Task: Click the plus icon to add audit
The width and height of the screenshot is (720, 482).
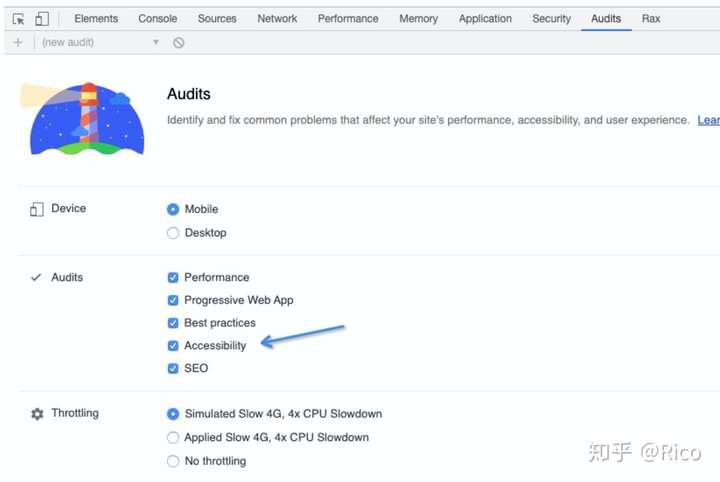Action: click(18, 43)
